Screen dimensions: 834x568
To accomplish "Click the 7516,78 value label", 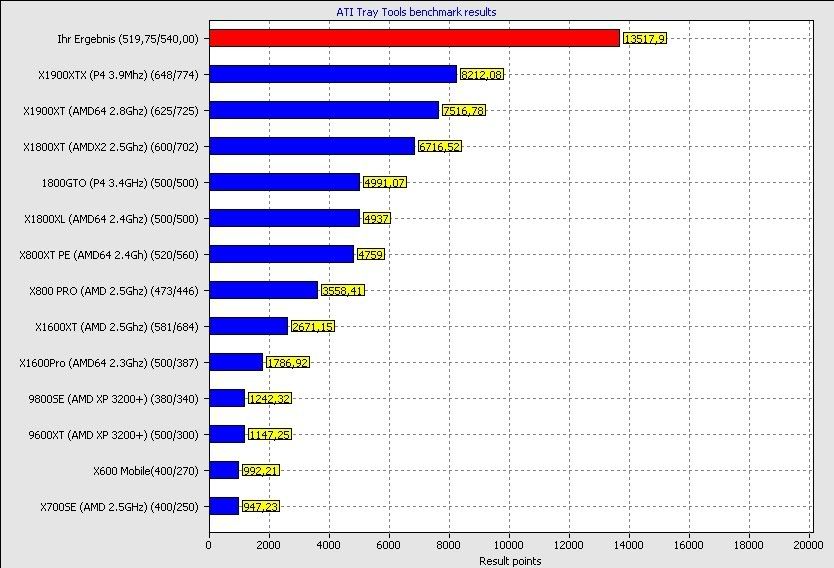I will (464, 111).
